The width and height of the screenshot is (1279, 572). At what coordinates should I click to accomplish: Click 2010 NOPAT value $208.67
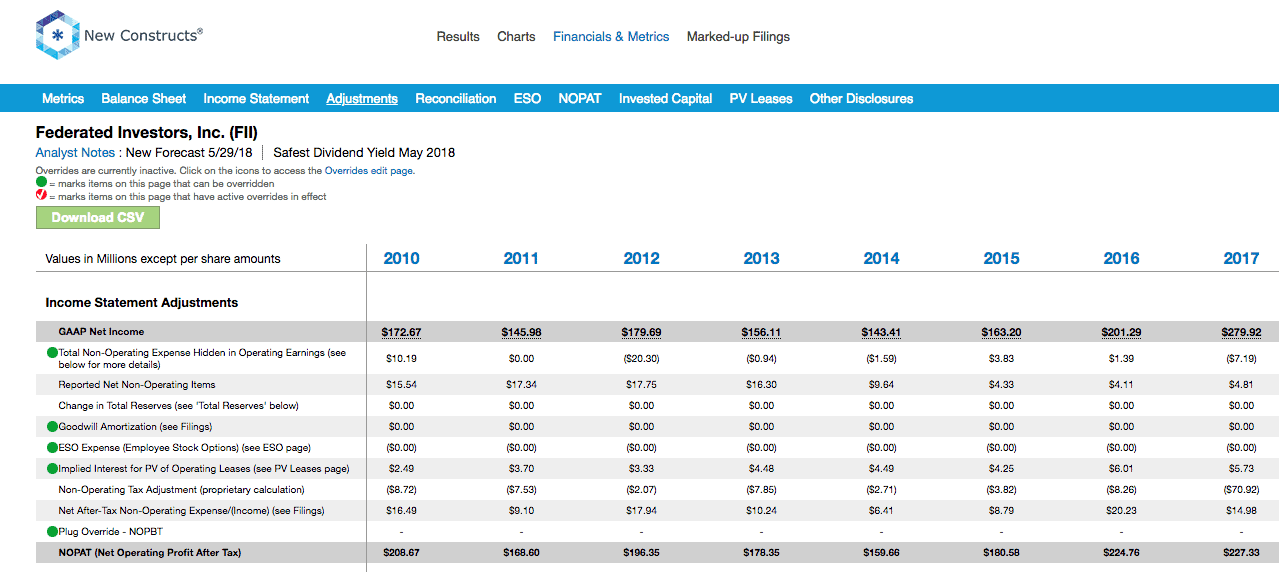(401, 553)
